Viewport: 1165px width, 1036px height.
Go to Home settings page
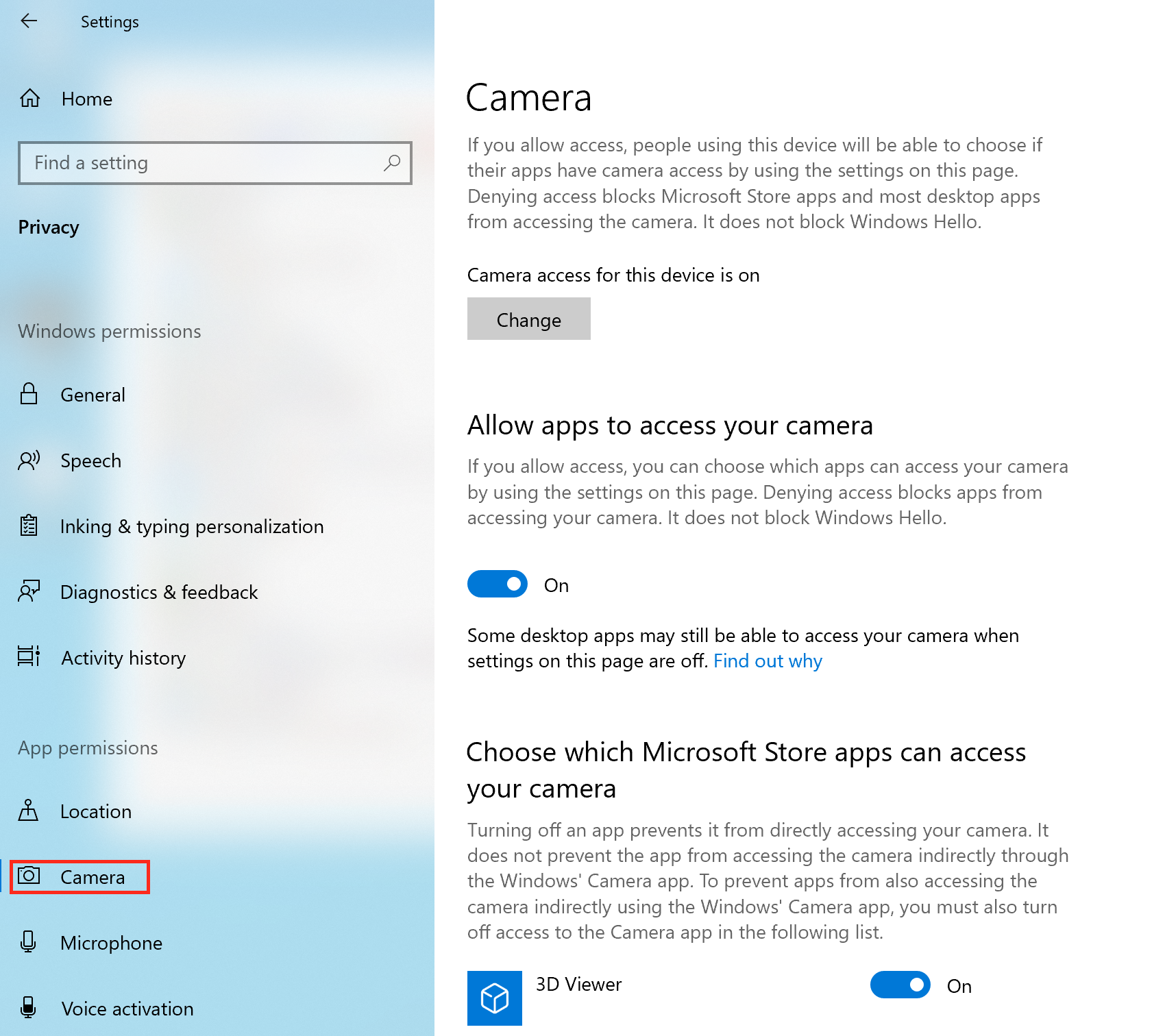(87, 99)
